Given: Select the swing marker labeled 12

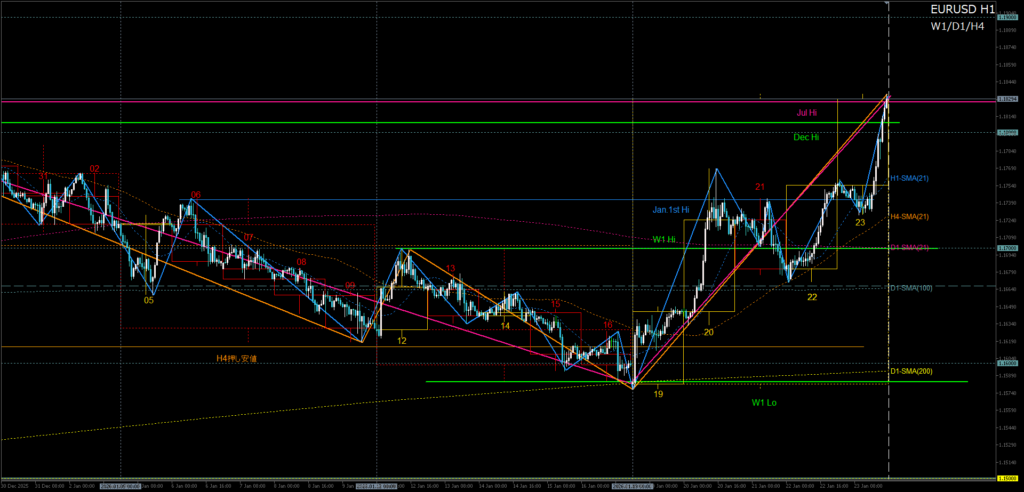Looking at the screenshot, I should (401, 341).
